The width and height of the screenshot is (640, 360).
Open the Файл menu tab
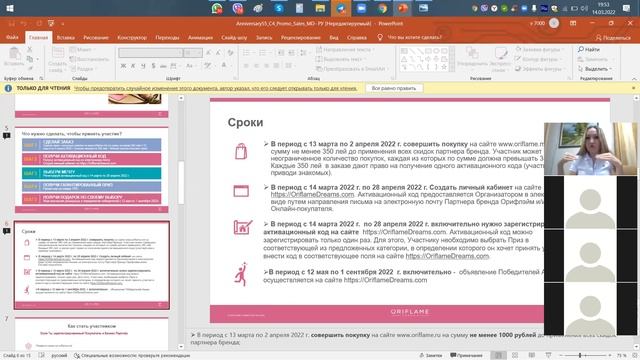point(12,37)
